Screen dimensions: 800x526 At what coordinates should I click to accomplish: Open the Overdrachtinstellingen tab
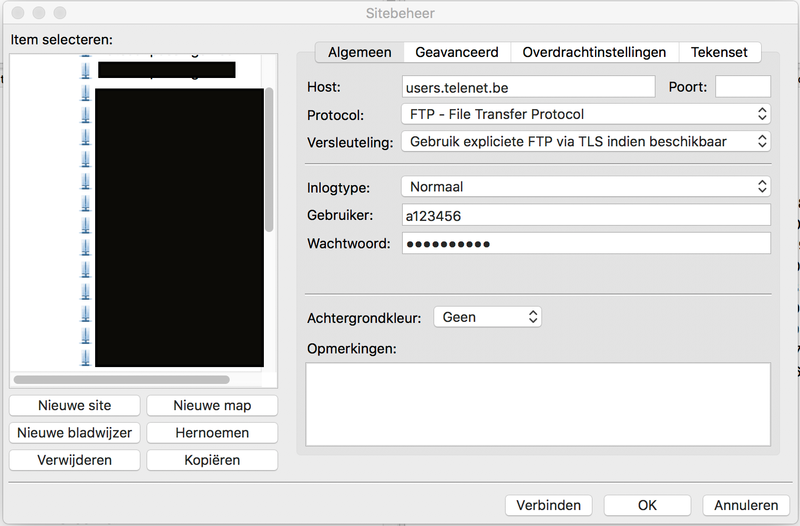594,52
